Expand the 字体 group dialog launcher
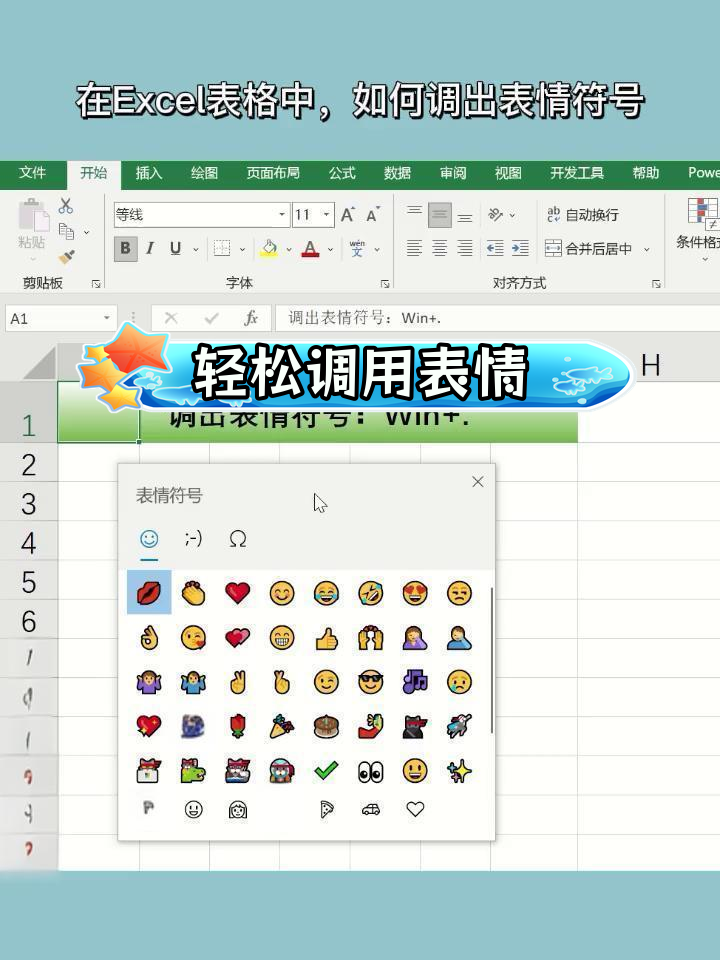The width and height of the screenshot is (720, 960). 385,283
